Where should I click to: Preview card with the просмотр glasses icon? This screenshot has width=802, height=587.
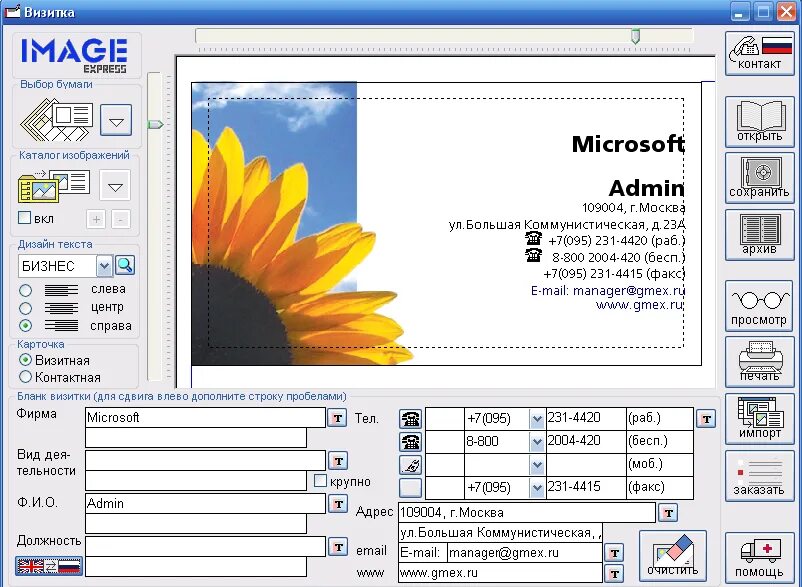click(x=760, y=306)
